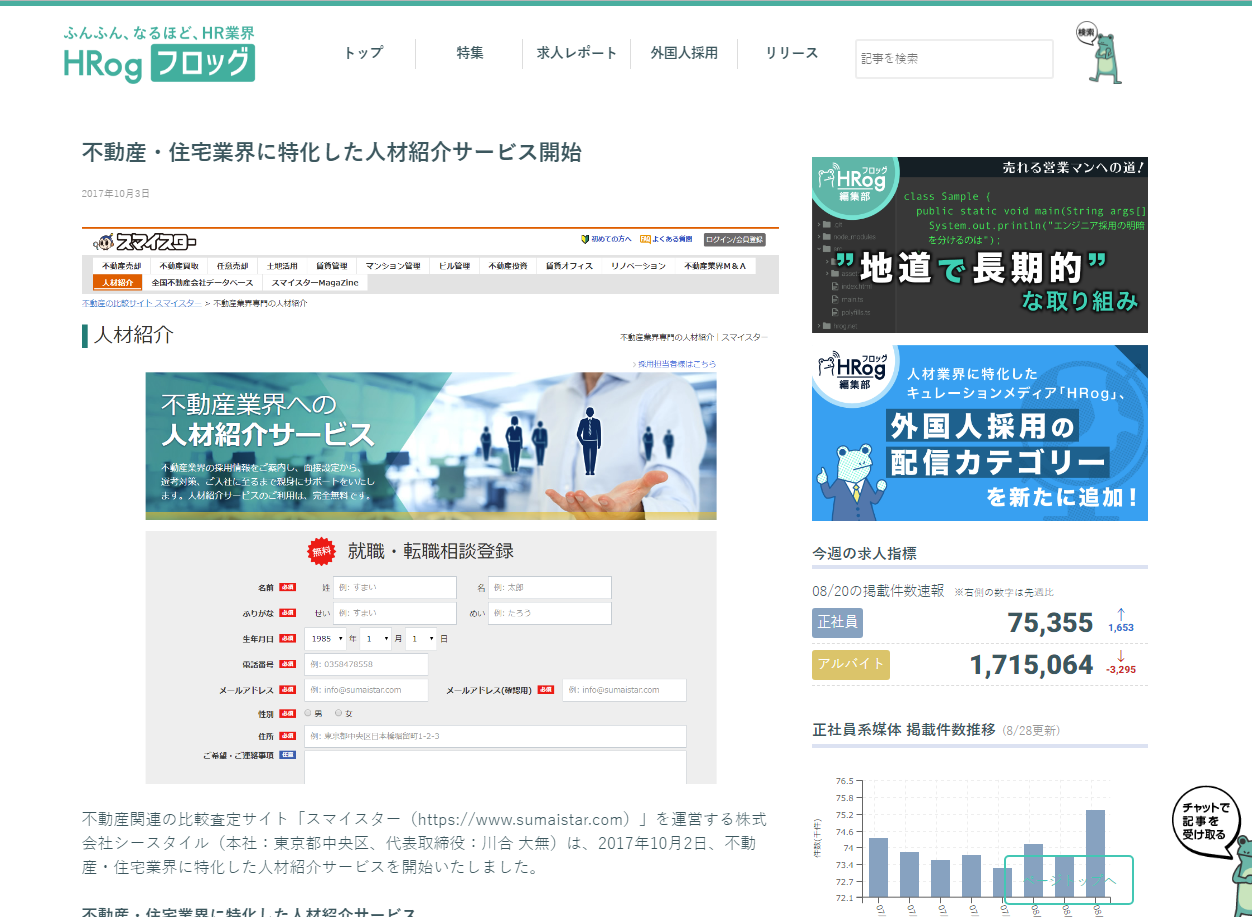Click the スマイスター logo in the article screenshot
This screenshot has width=1252, height=917.
tap(146, 241)
